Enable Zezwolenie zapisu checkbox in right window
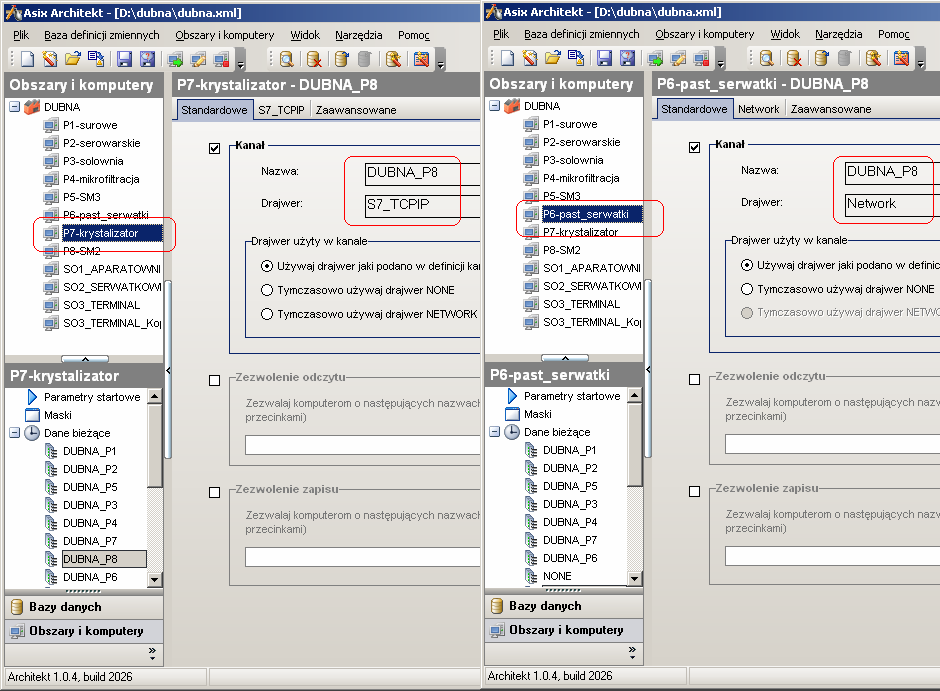Viewport: 940px width, 691px height. tap(695, 491)
